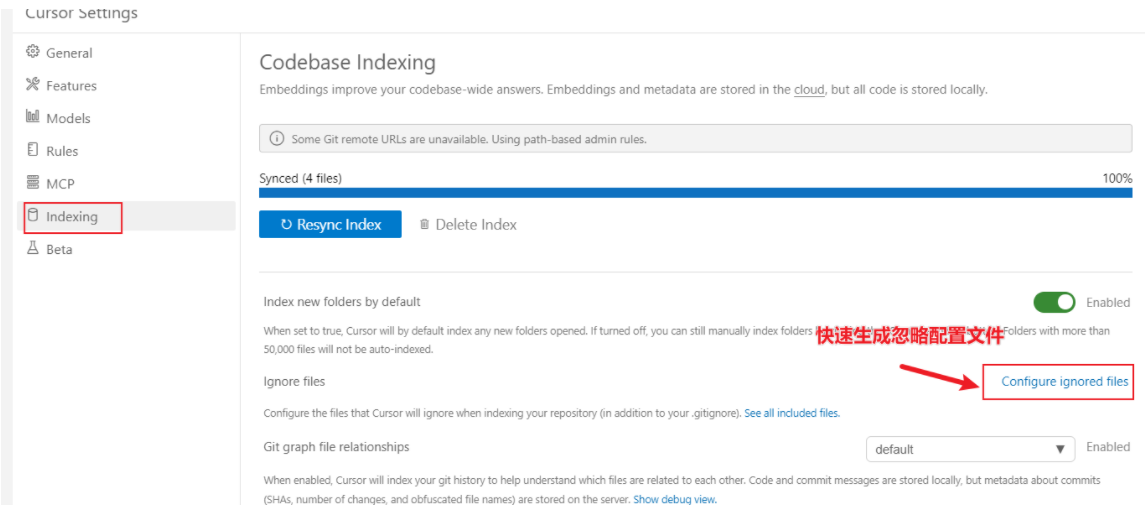Click the Features tools icon

pyautogui.click(x=32, y=85)
